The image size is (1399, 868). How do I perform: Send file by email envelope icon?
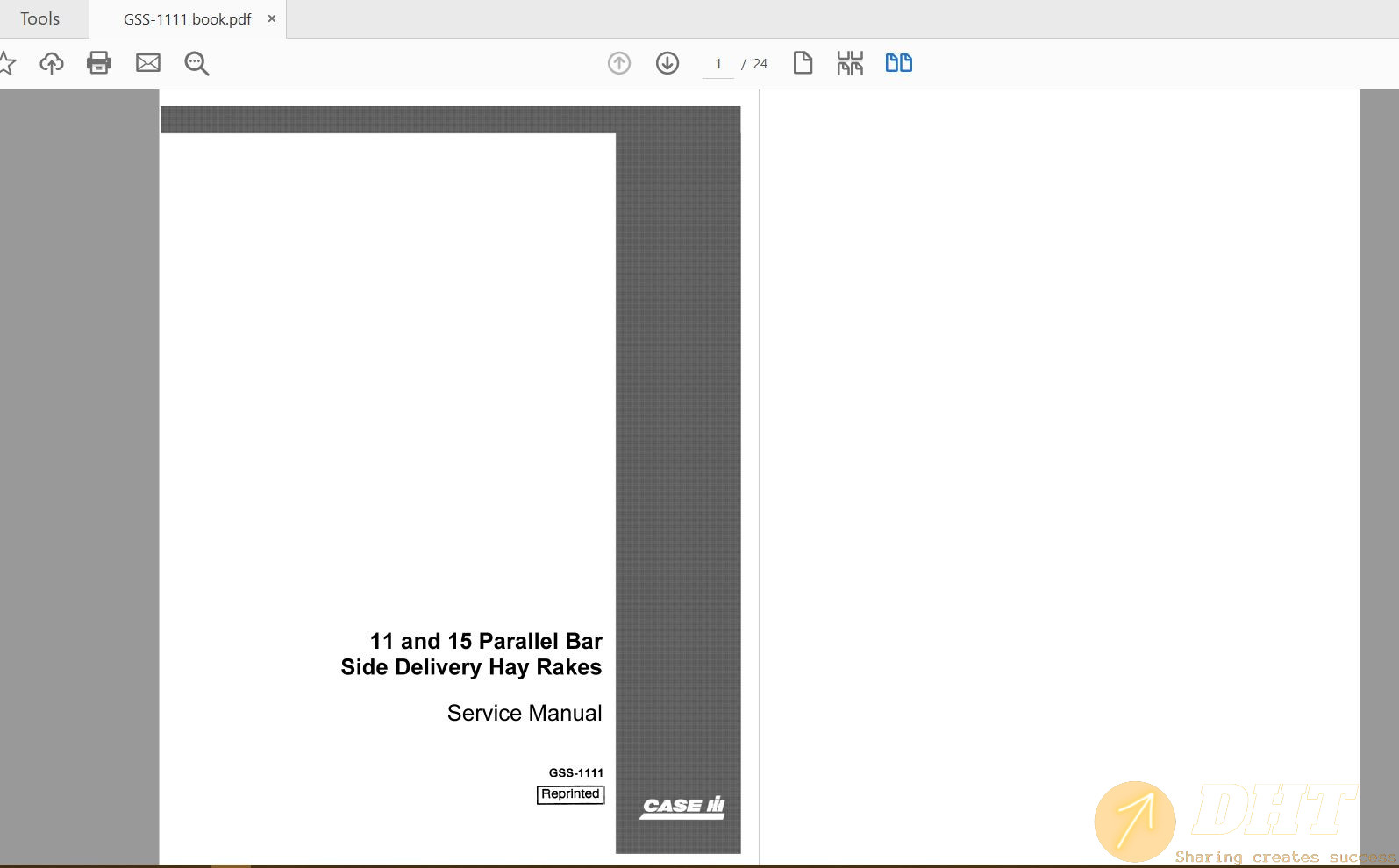[x=148, y=63]
